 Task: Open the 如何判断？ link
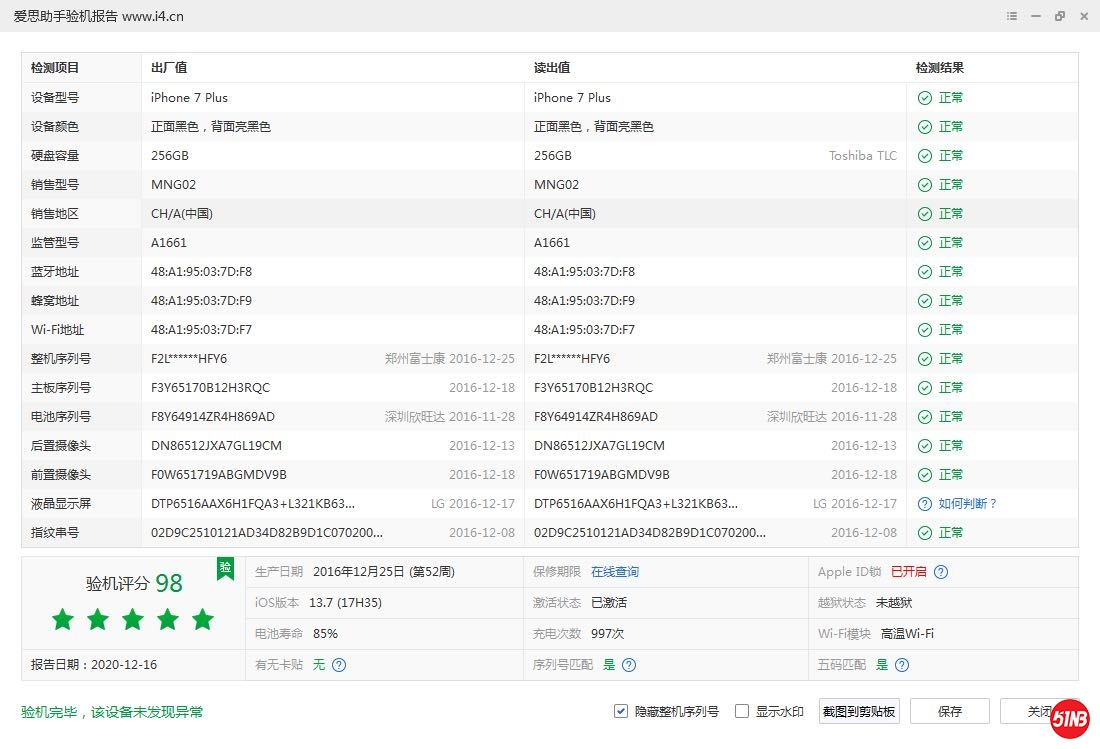tap(968, 504)
